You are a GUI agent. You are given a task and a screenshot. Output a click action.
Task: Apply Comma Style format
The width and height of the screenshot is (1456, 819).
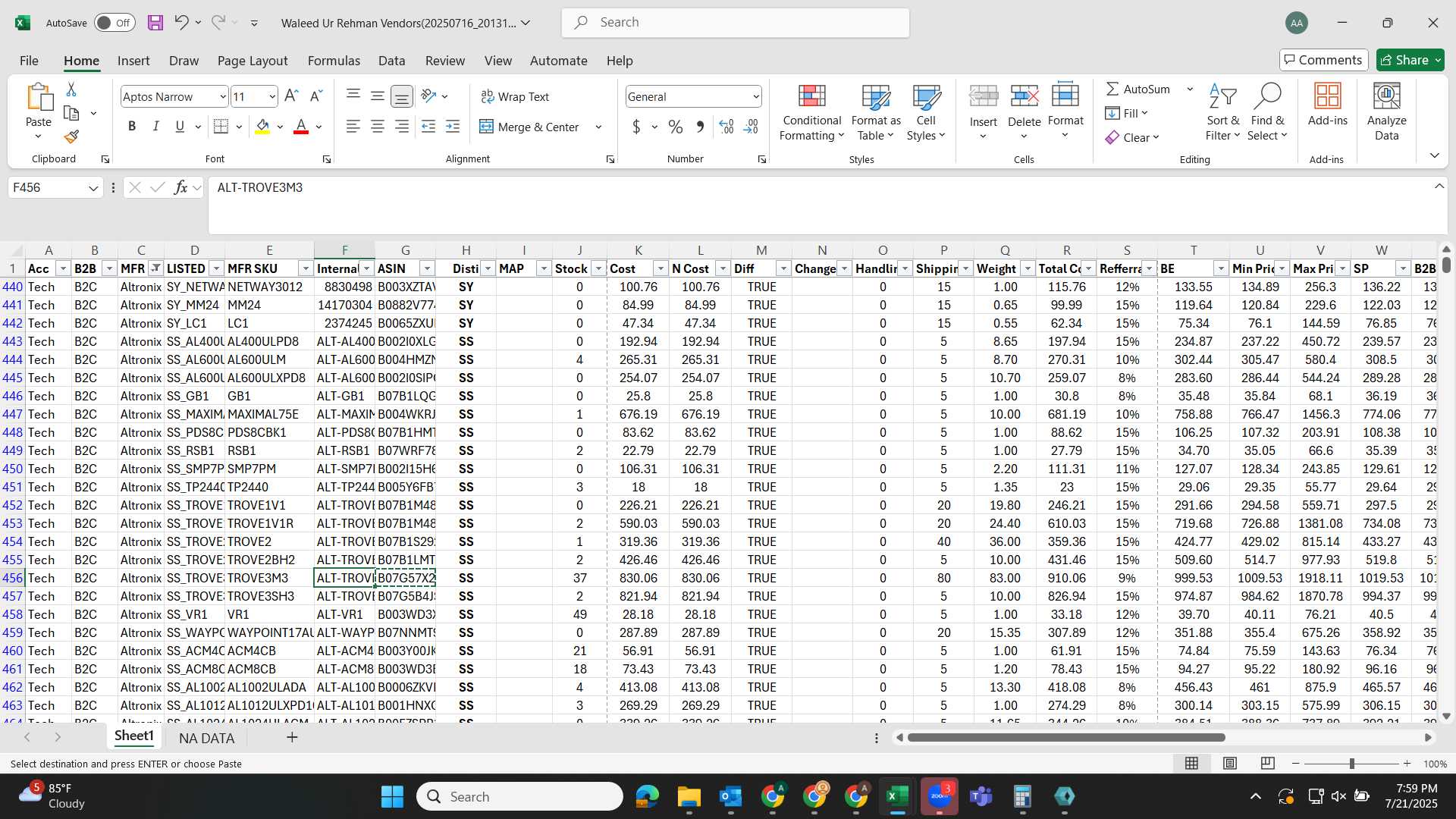[x=700, y=127]
